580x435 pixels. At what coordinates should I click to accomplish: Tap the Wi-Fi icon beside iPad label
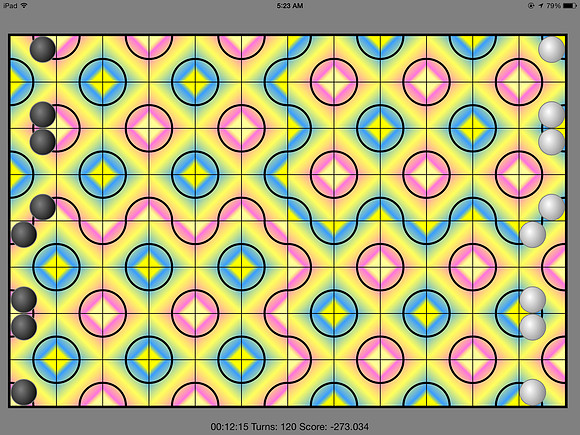(x=24, y=6)
